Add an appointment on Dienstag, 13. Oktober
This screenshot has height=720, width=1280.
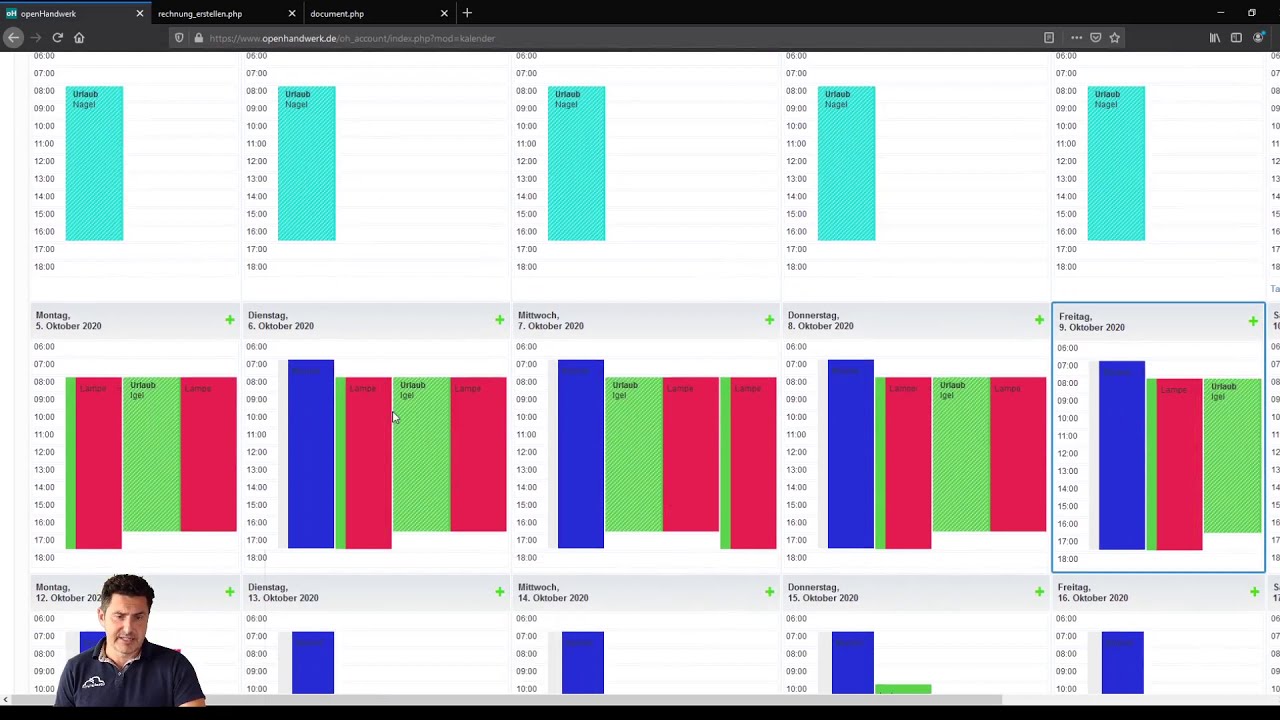coord(499,592)
